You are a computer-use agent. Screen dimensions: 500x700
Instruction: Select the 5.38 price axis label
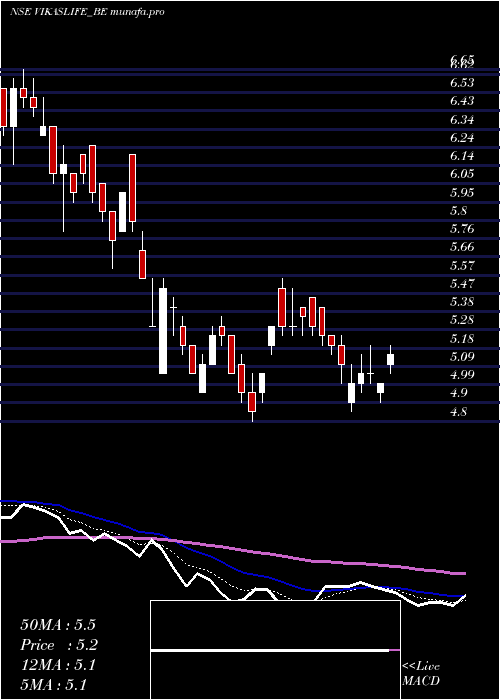coord(462,302)
